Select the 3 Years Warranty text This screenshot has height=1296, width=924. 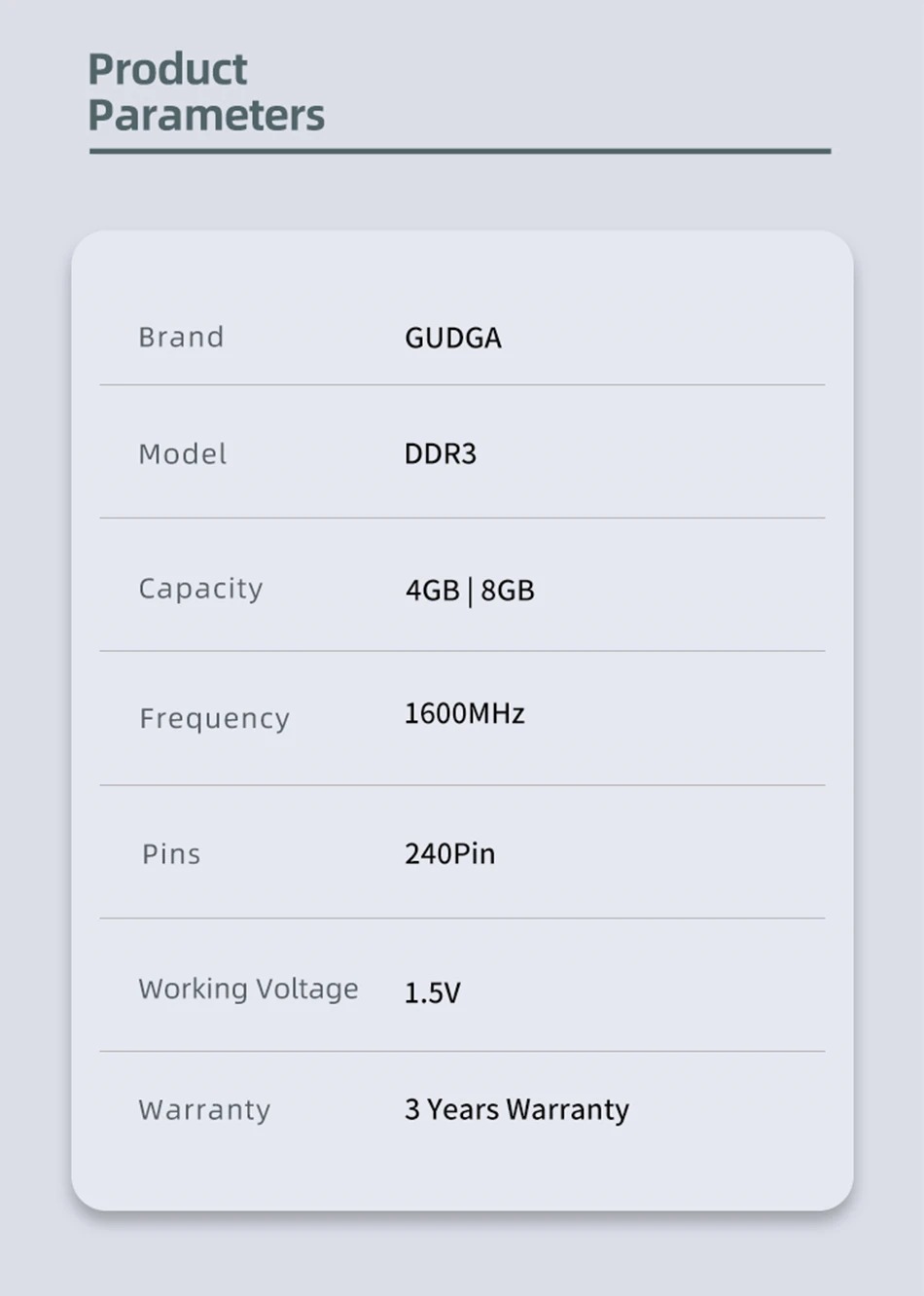click(516, 1109)
